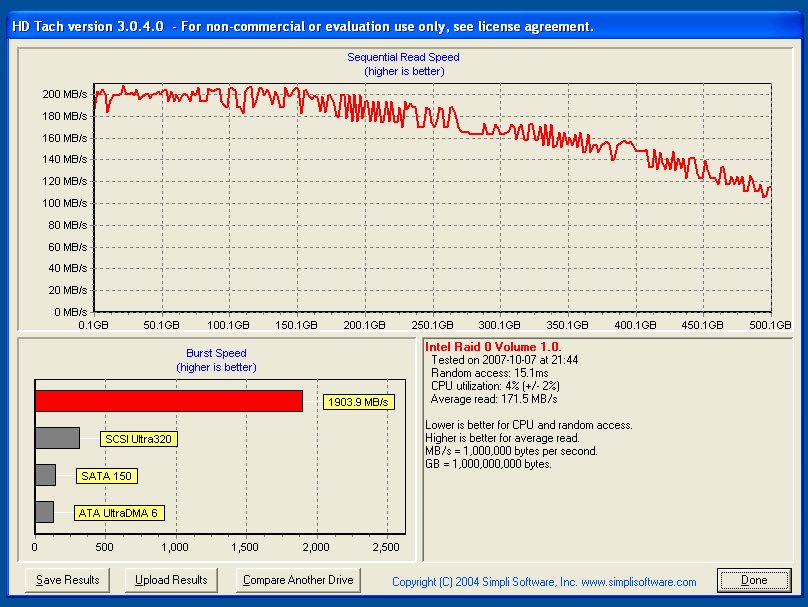This screenshot has height=607, width=808.
Task: Click the red burst speed bar
Action: pos(169,401)
